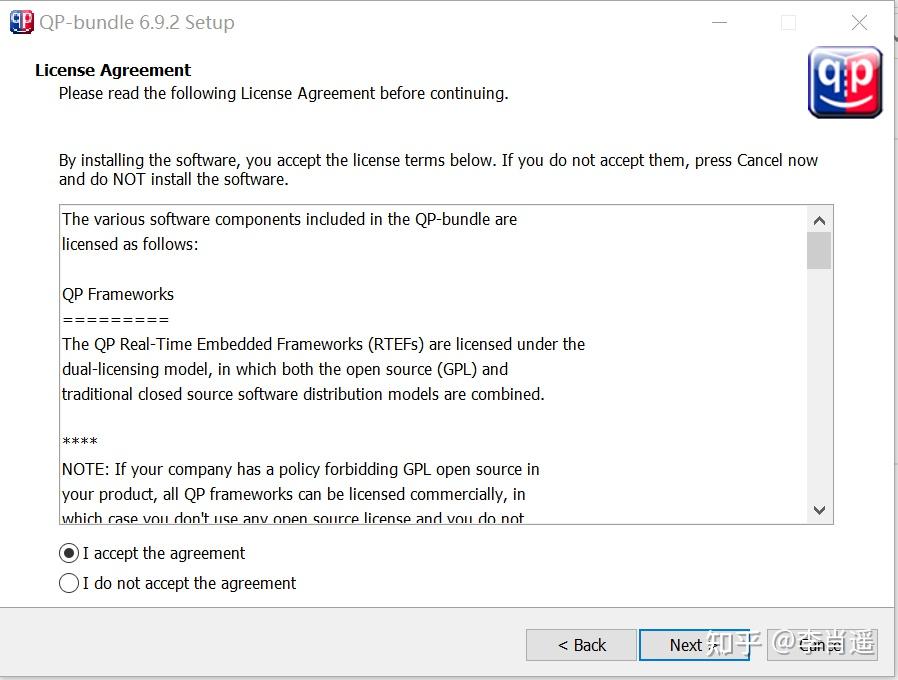898x680 pixels.
Task: Cancel the installation
Action: point(822,645)
